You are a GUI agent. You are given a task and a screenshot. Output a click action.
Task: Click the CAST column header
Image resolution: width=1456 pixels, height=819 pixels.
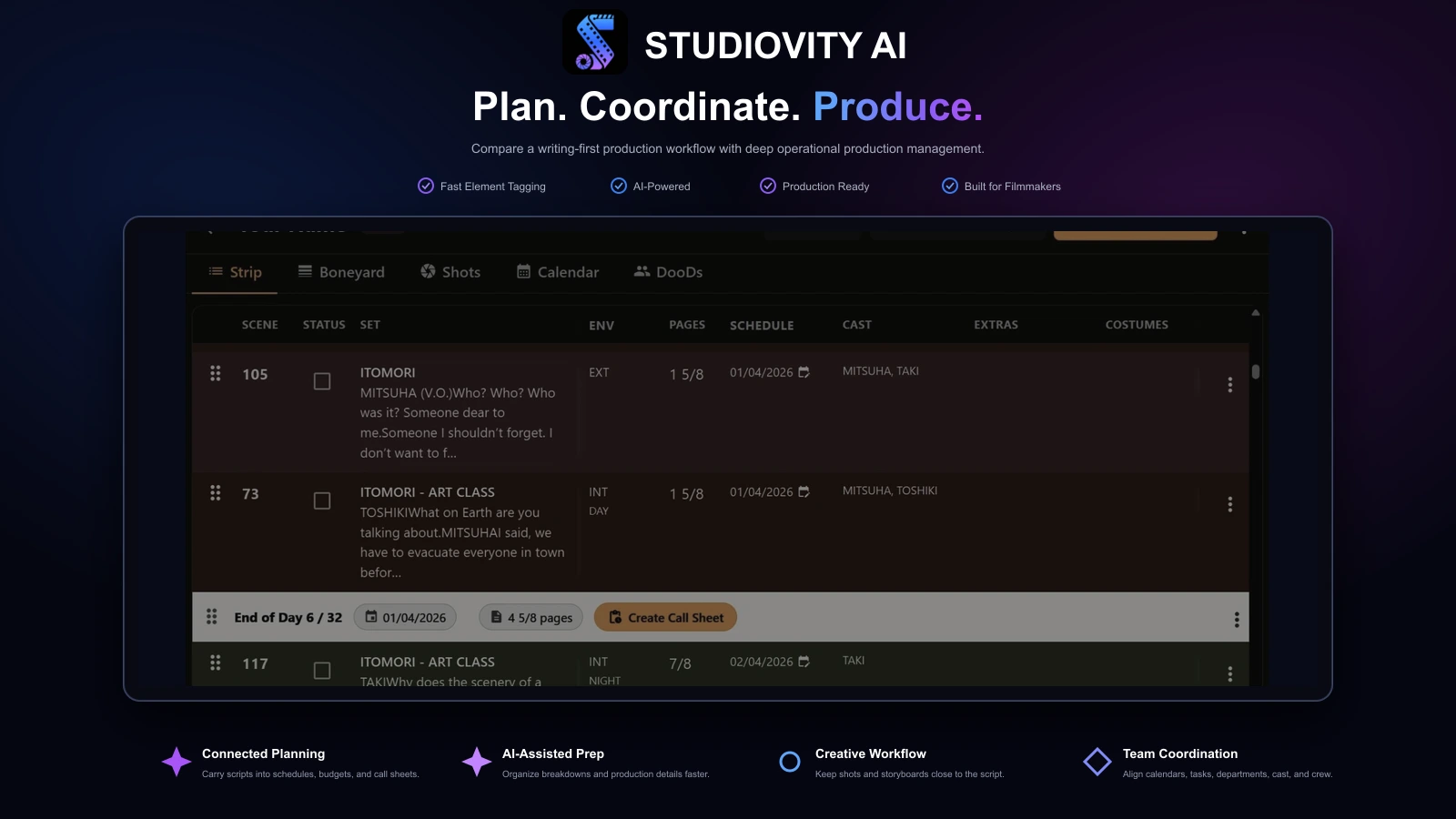tap(857, 325)
